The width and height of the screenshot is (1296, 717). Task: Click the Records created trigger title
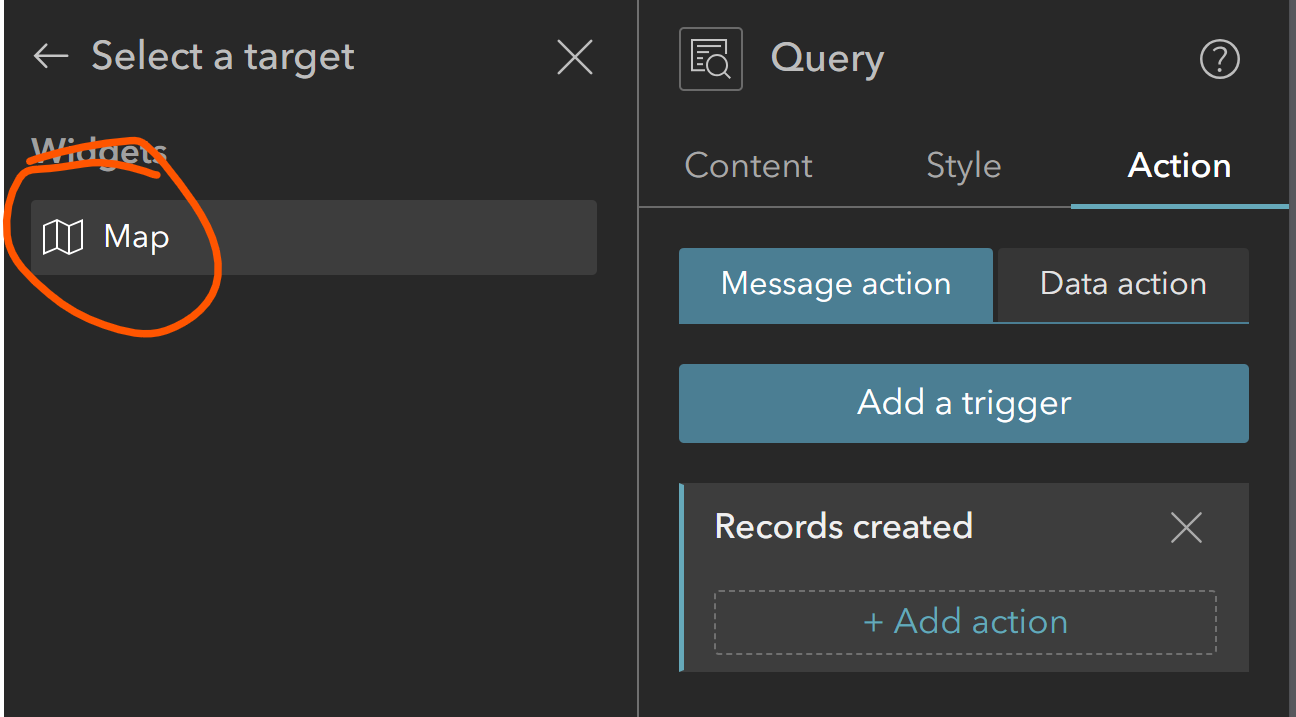coord(843,526)
